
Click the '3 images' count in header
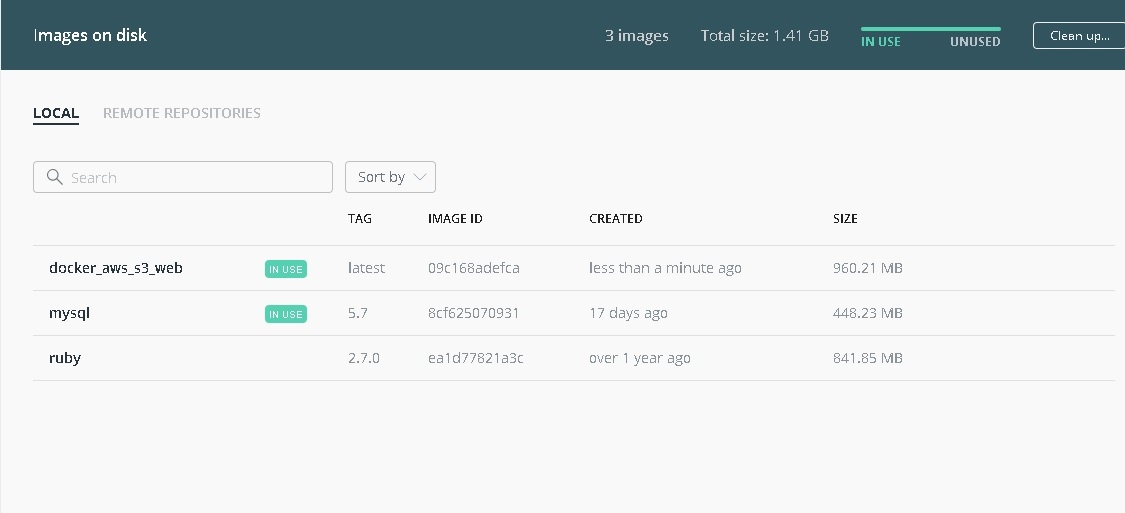[x=636, y=35]
